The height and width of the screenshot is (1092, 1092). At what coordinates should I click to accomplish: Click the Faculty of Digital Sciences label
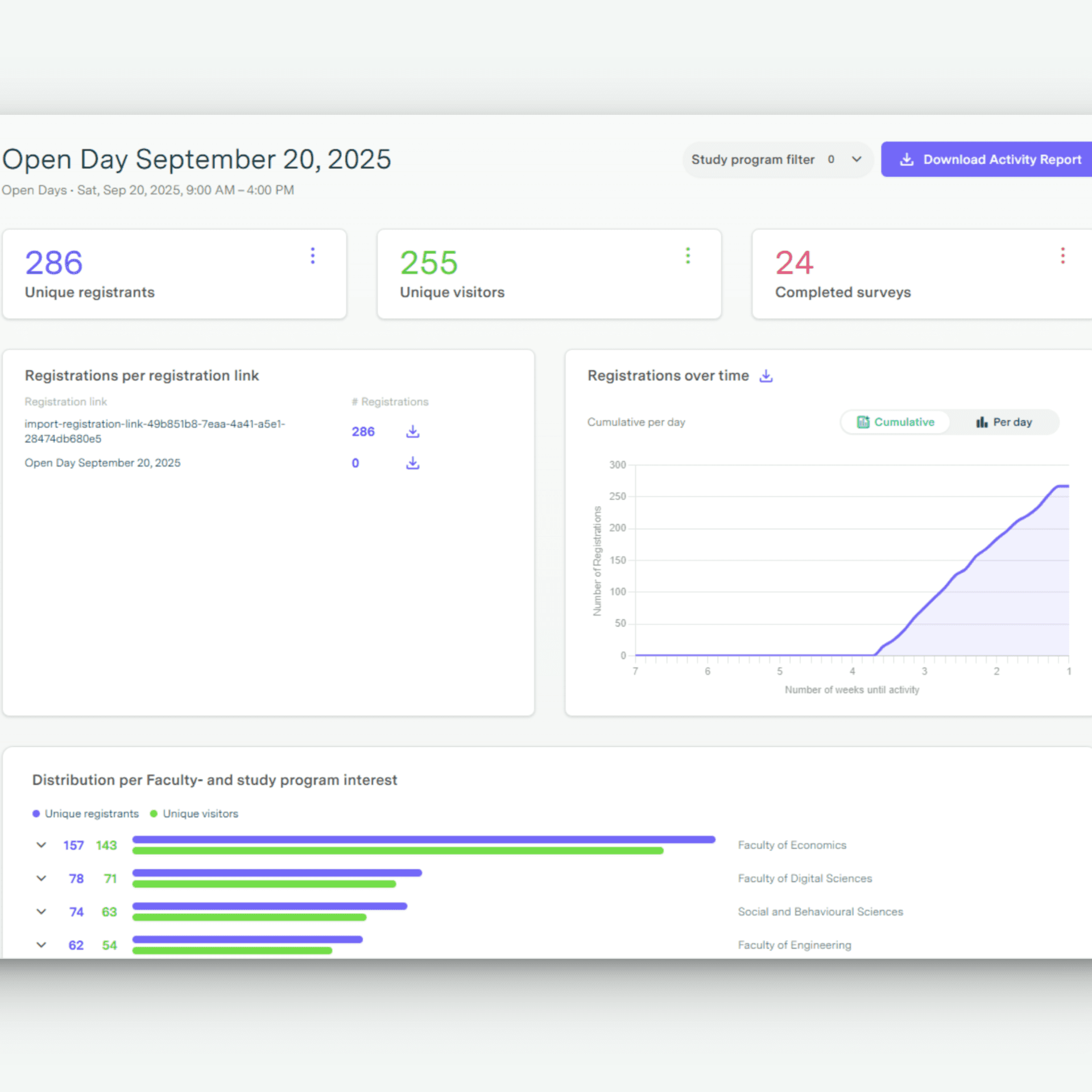click(805, 878)
